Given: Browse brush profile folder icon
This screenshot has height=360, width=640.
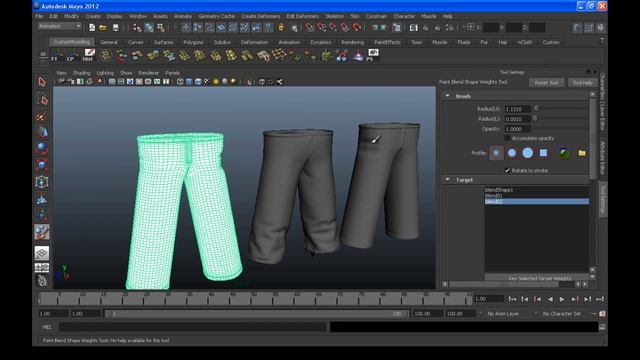Looking at the screenshot, I should click(x=582, y=153).
